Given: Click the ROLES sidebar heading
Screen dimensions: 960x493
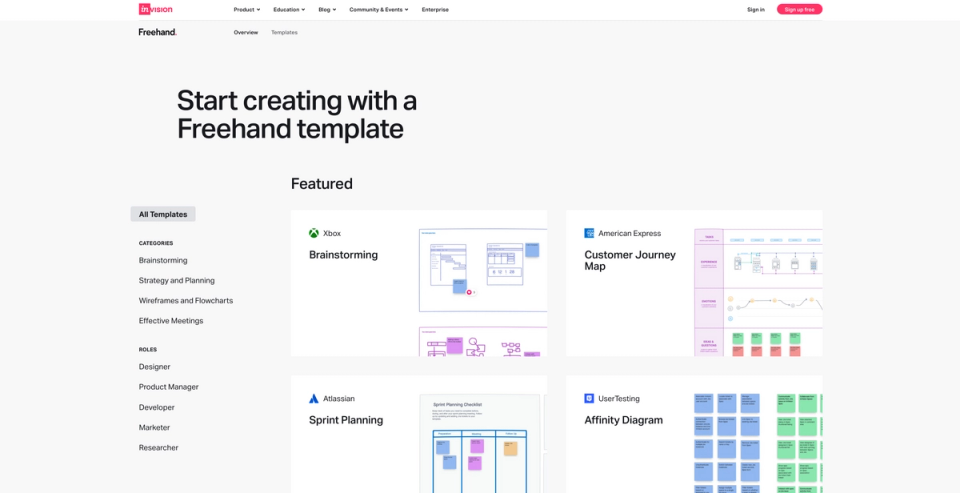Looking at the screenshot, I should (148, 350).
